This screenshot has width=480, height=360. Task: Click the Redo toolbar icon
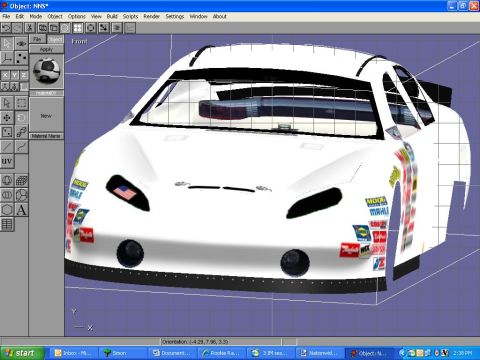click(x=17, y=28)
